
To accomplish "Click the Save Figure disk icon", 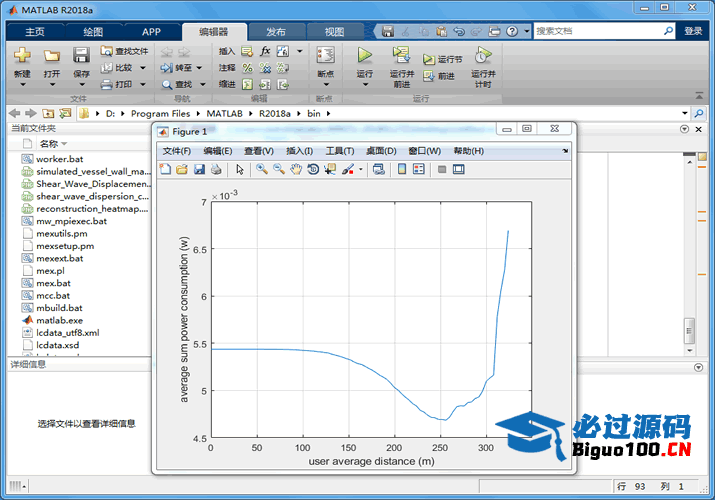I will [199, 170].
